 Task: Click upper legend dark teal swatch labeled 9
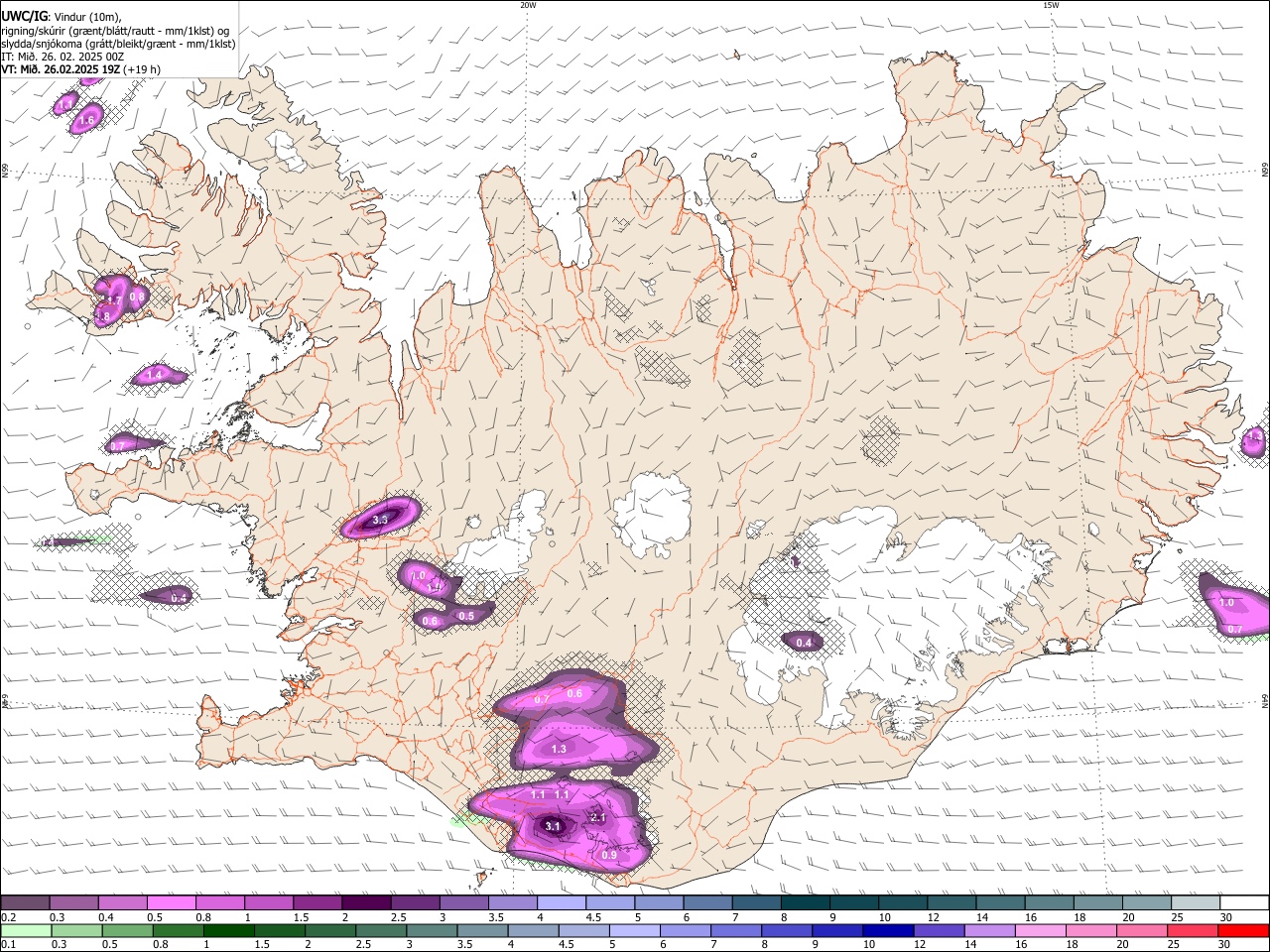coord(855,903)
